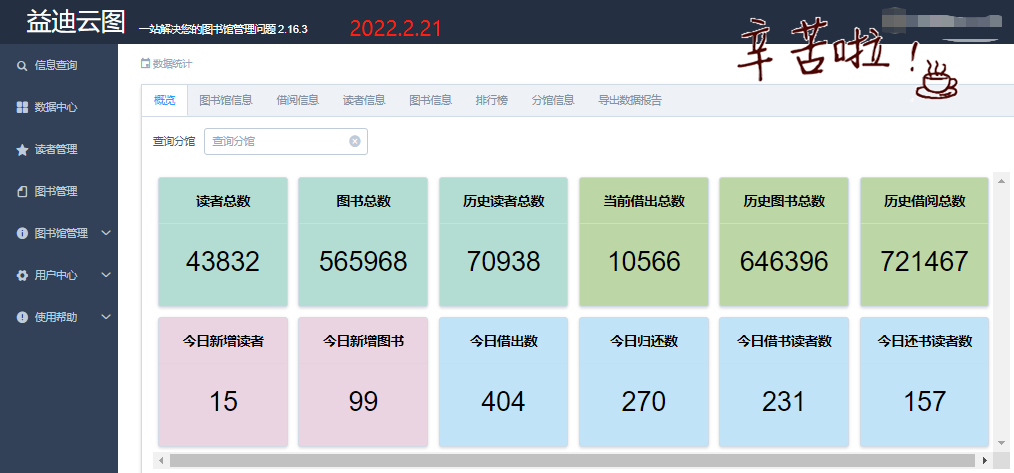Click the book icon beside 图书管理
The height and width of the screenshot is (473, 1014).
[x=22, y=192]
